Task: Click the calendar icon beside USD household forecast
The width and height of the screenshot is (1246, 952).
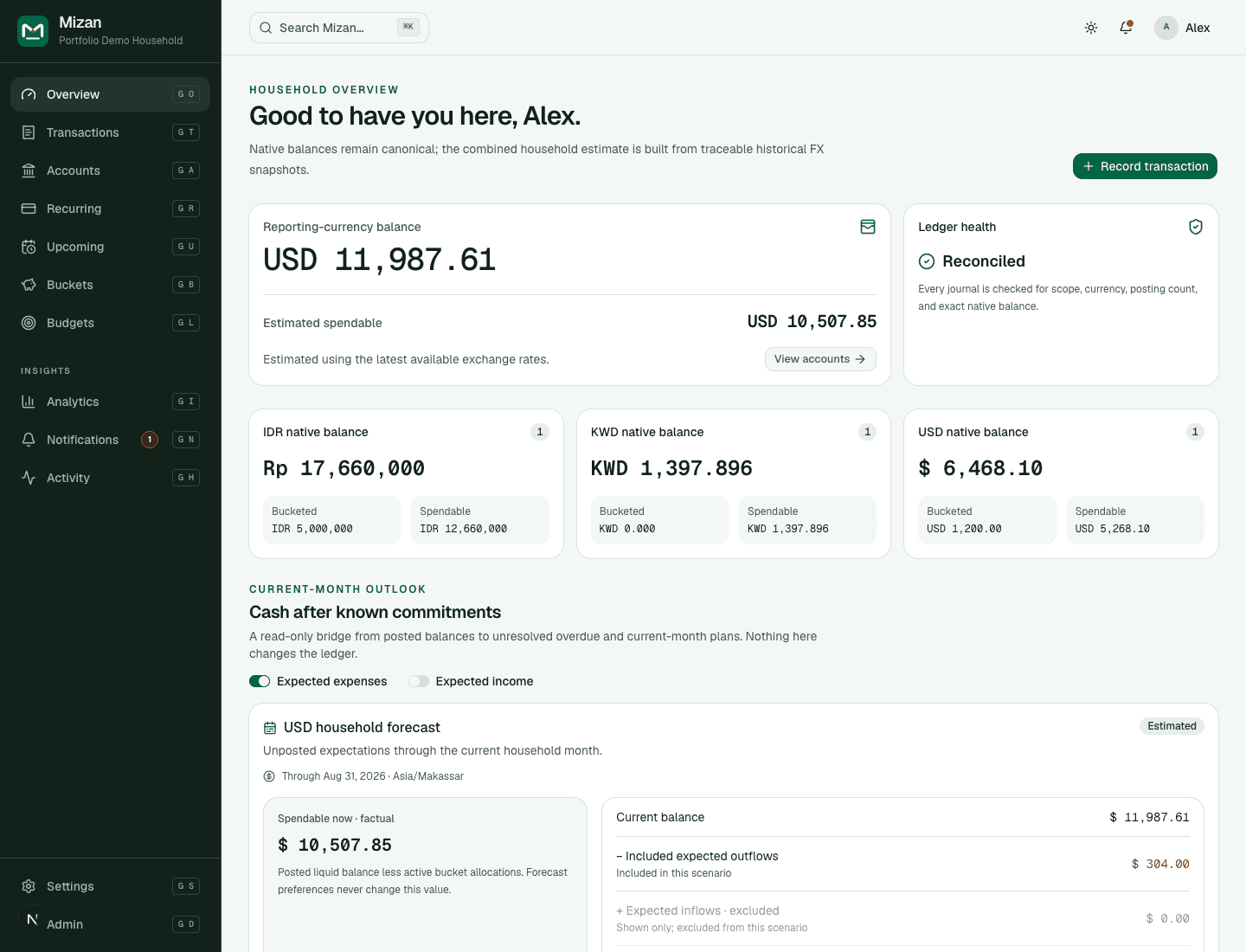Action: pyautogui.click(x=270, y=728)
